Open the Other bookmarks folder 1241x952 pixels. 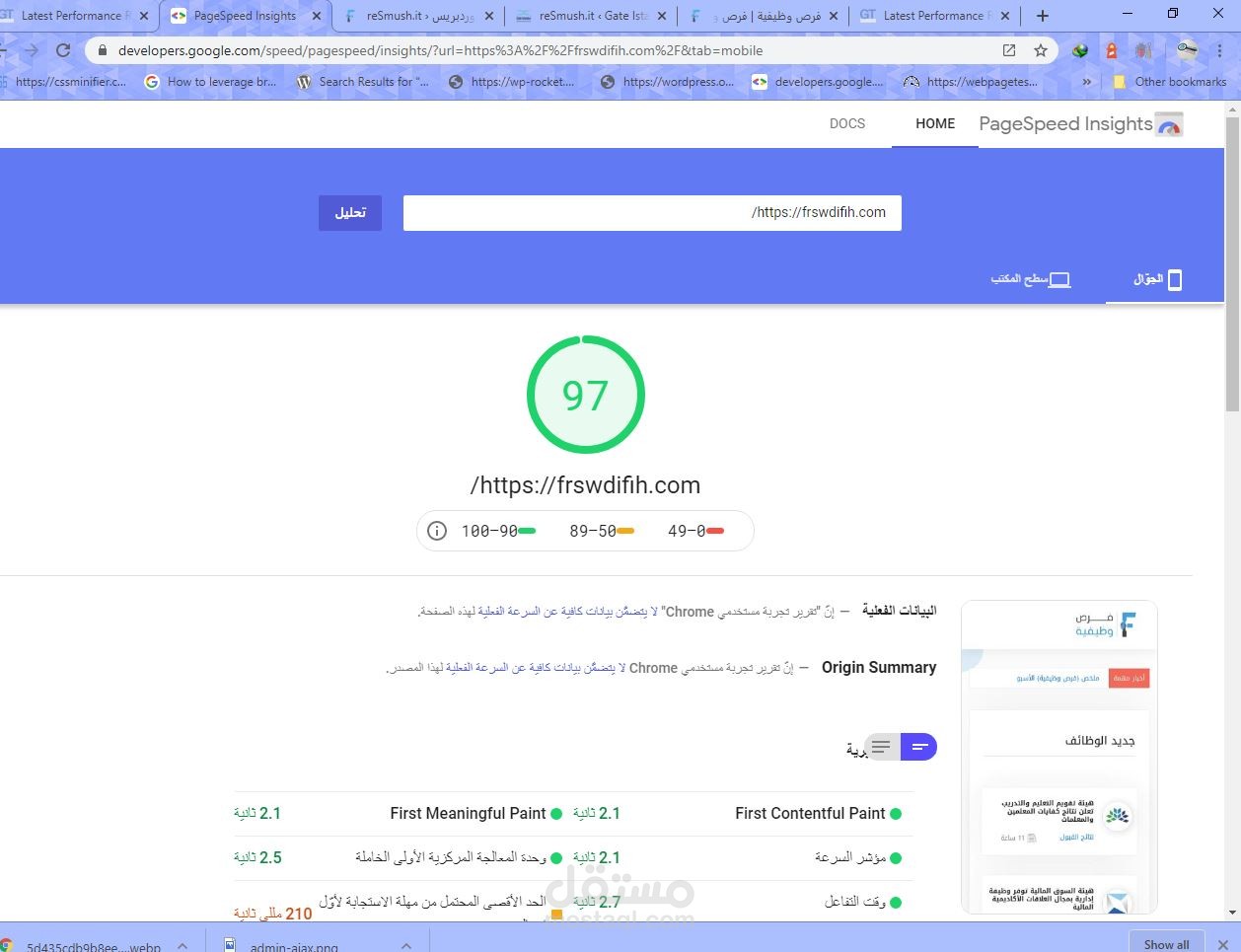coord(1170,82)
